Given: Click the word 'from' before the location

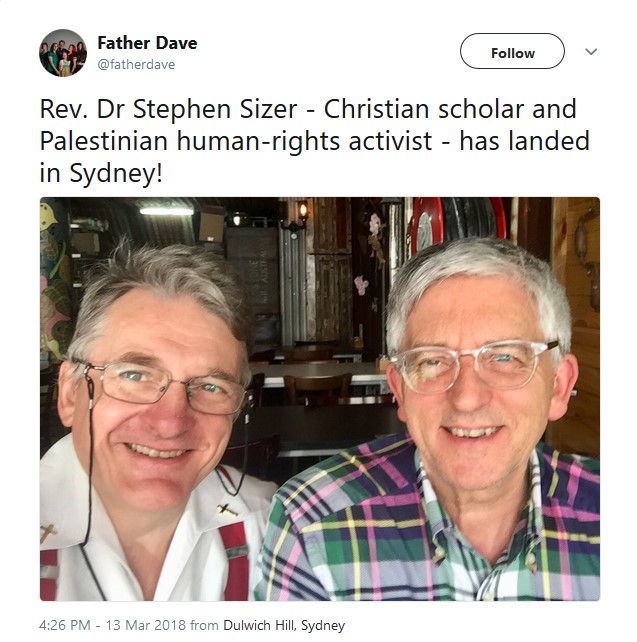Looking at the screenshot, I should click(205, 626).
